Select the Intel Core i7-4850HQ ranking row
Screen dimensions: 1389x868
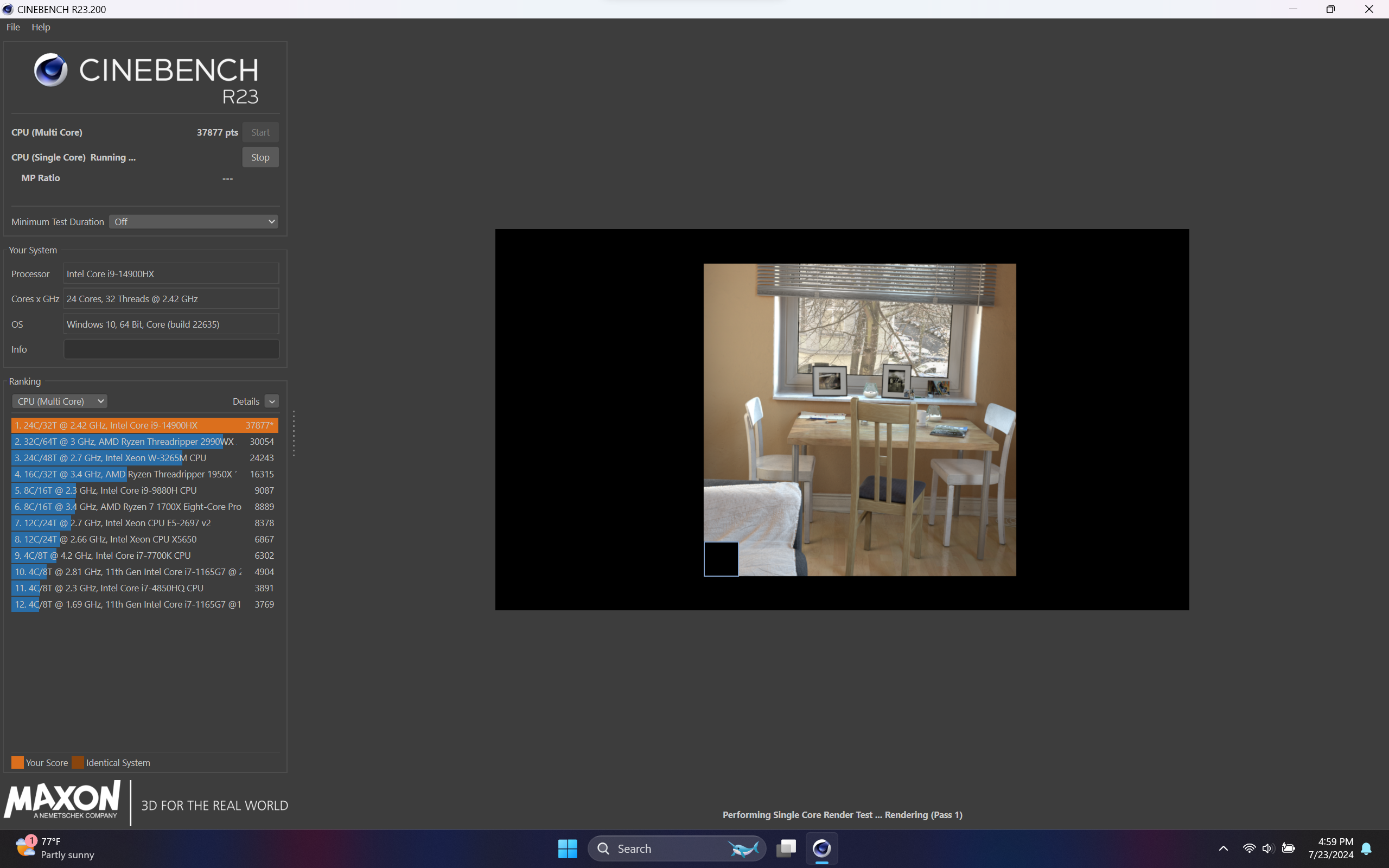[145, 588]
